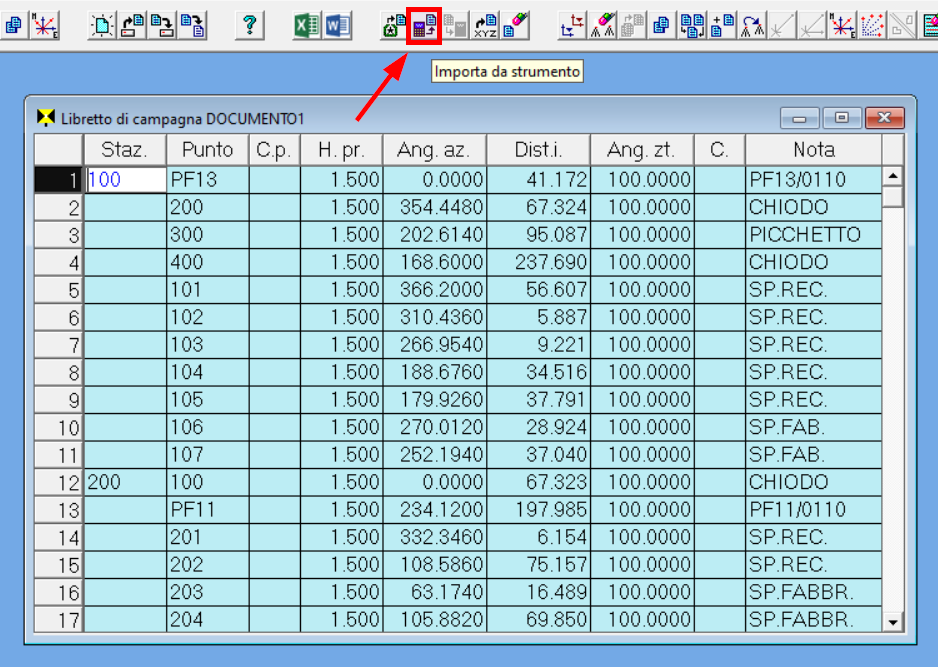The width and height of the screenshot is (938, 667).
Task: Click the plus sign add document icon
Action: coord(722,26)
